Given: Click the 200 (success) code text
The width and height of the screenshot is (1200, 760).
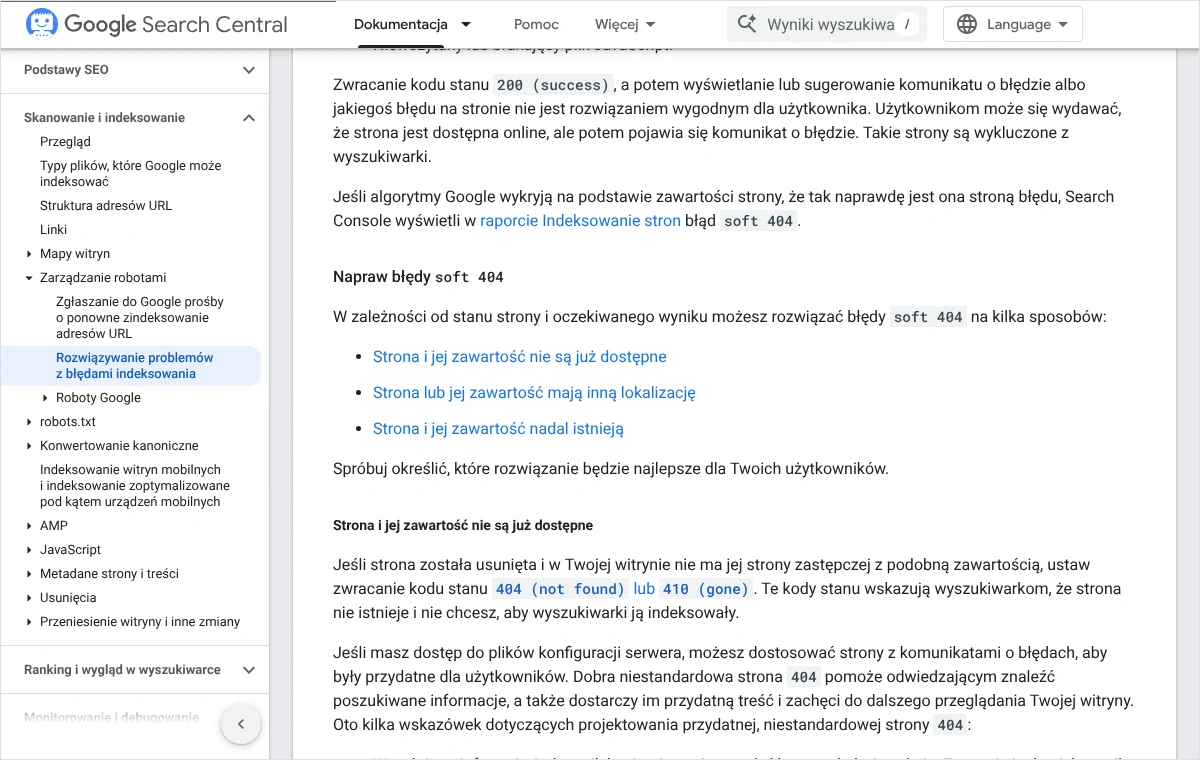Looking at the screenshot, I should 552,85.
